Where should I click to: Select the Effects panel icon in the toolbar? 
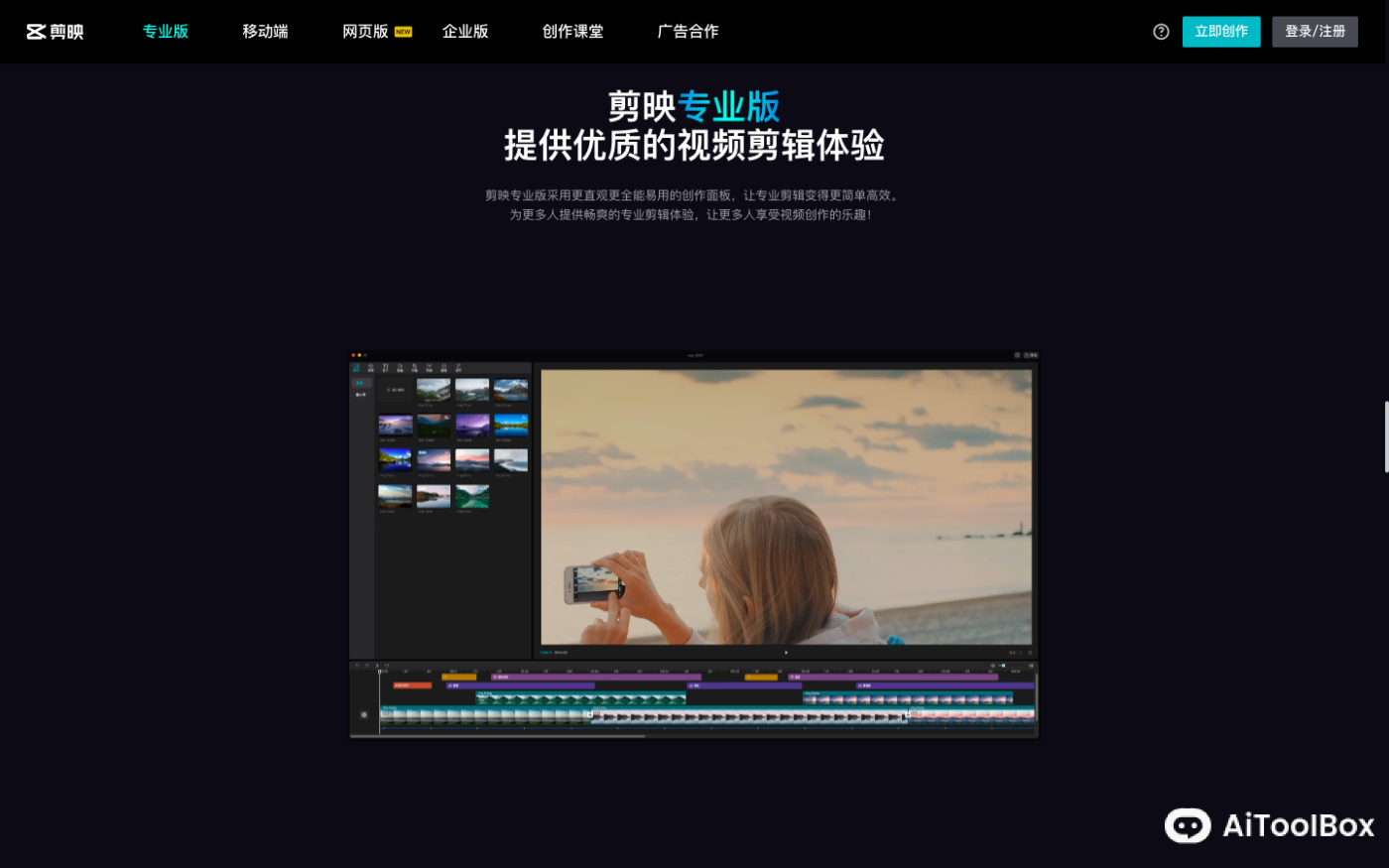click(415, 367)
